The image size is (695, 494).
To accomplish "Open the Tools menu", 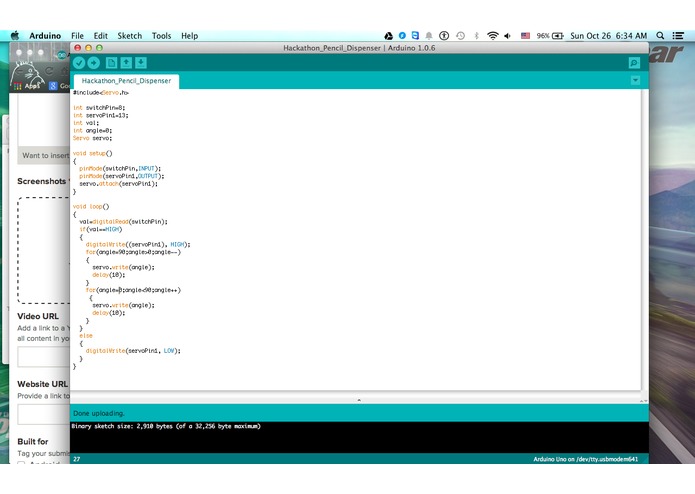I will coord(161,36).
